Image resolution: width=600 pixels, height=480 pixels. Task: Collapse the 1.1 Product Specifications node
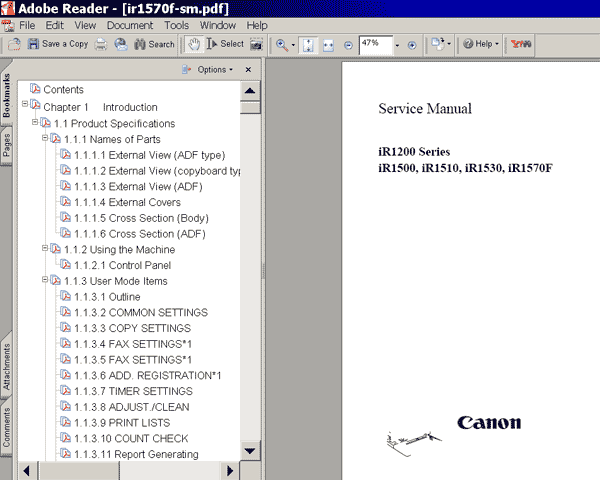pos(35,122)
